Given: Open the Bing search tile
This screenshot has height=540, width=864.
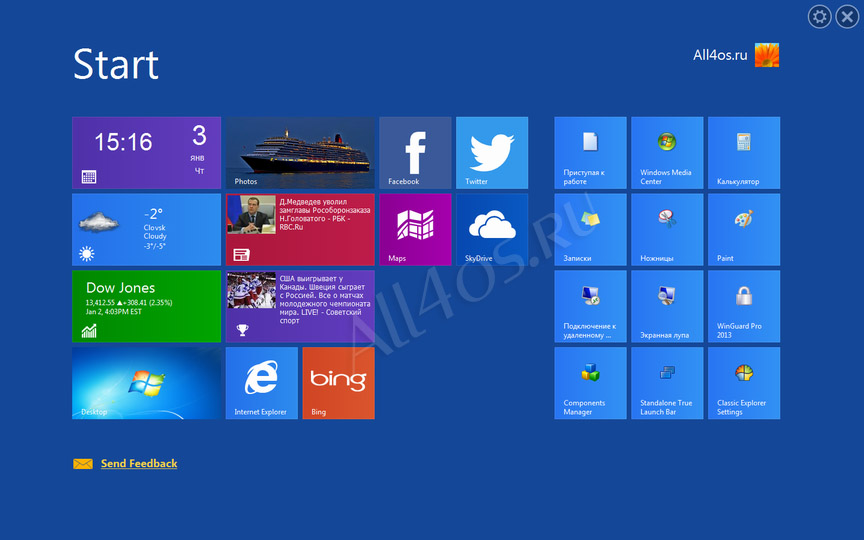Looking at the screenshot, I should 338,383.
